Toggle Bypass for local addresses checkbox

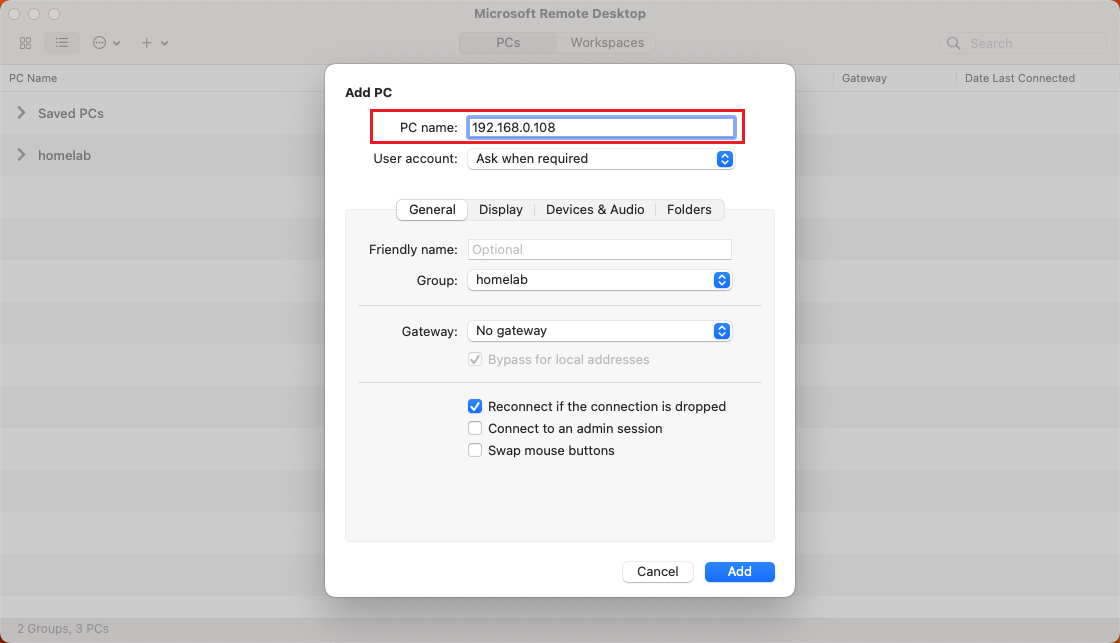[x=475, y=359]
